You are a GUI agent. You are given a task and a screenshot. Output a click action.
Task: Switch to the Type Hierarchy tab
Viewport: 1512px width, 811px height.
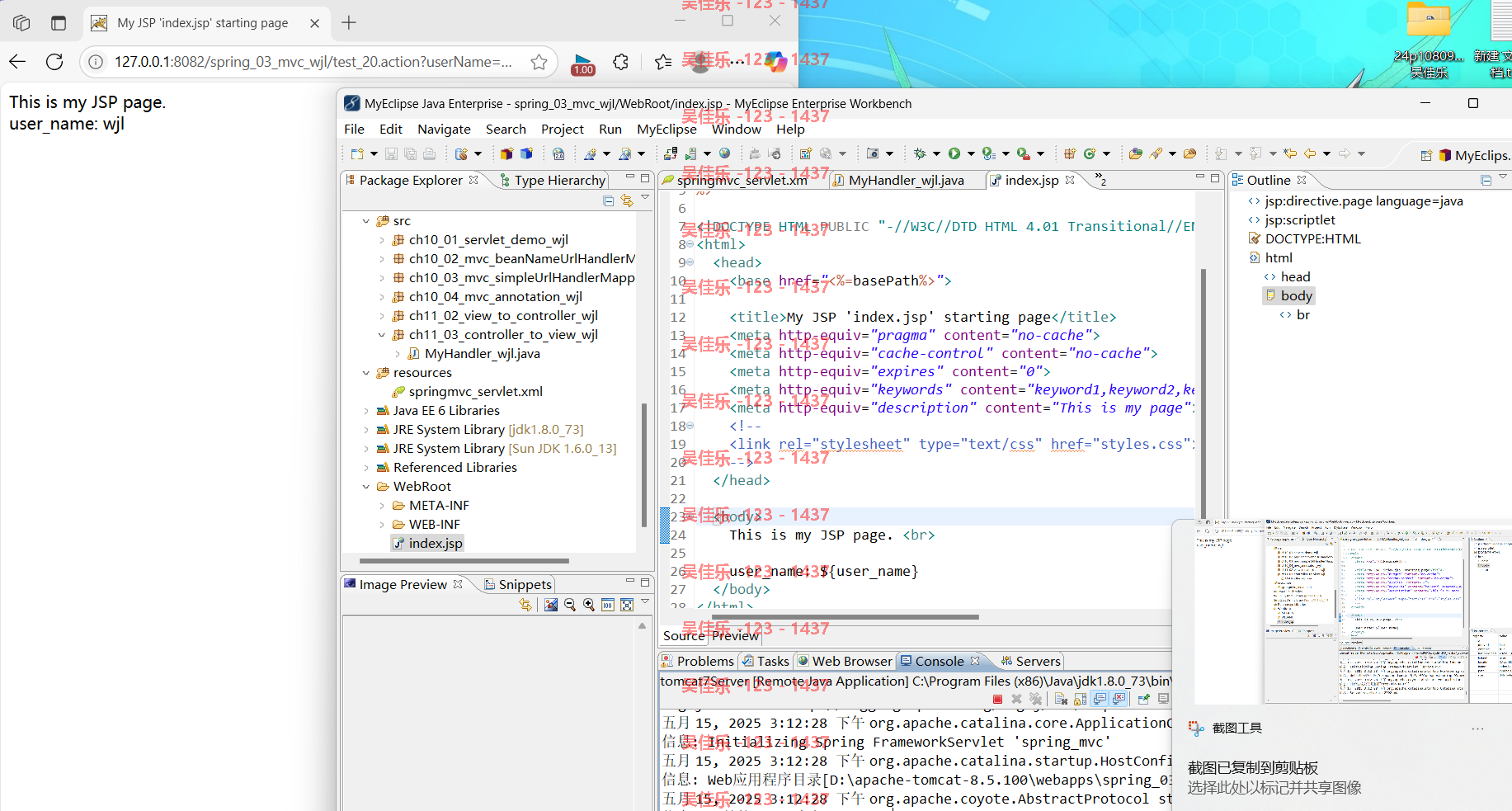coord(552,180)
